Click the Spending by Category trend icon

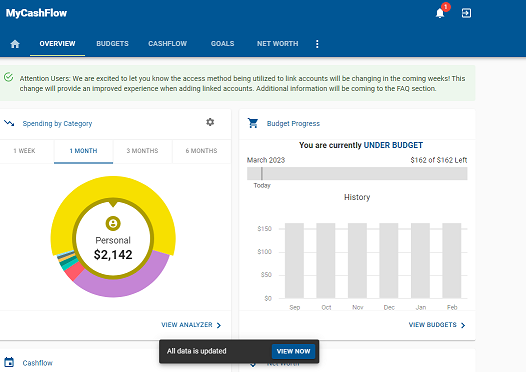[9, 123]
